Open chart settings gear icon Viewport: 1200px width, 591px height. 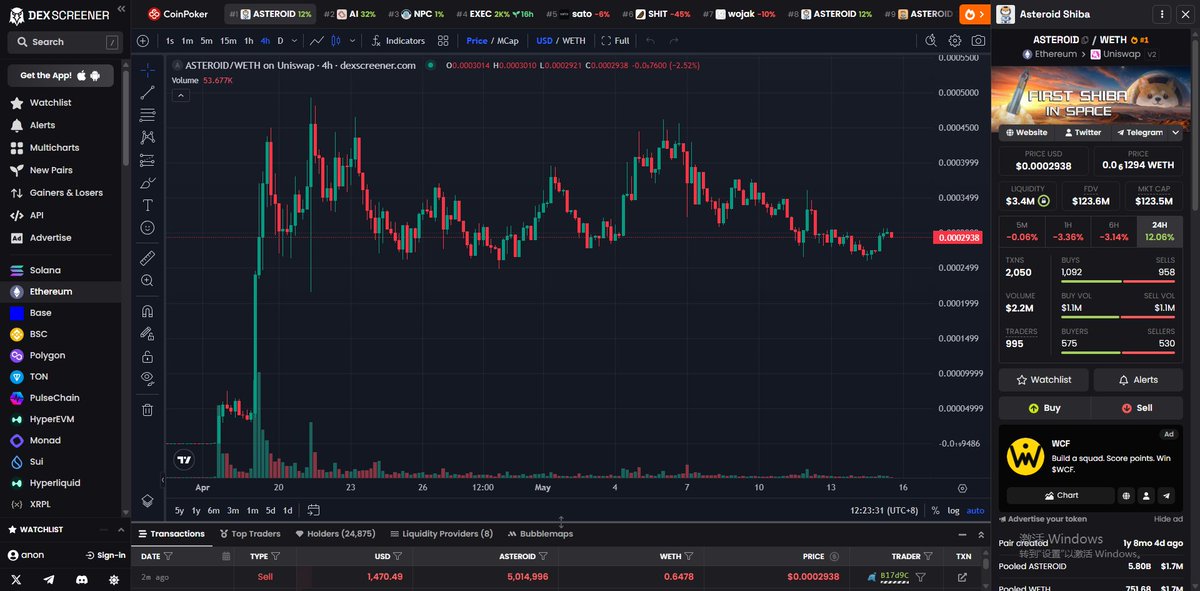click(x=955, y=41)
